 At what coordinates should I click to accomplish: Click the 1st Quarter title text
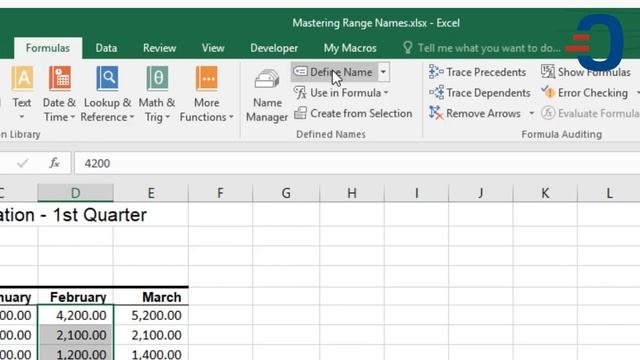[x=100, y=215]
